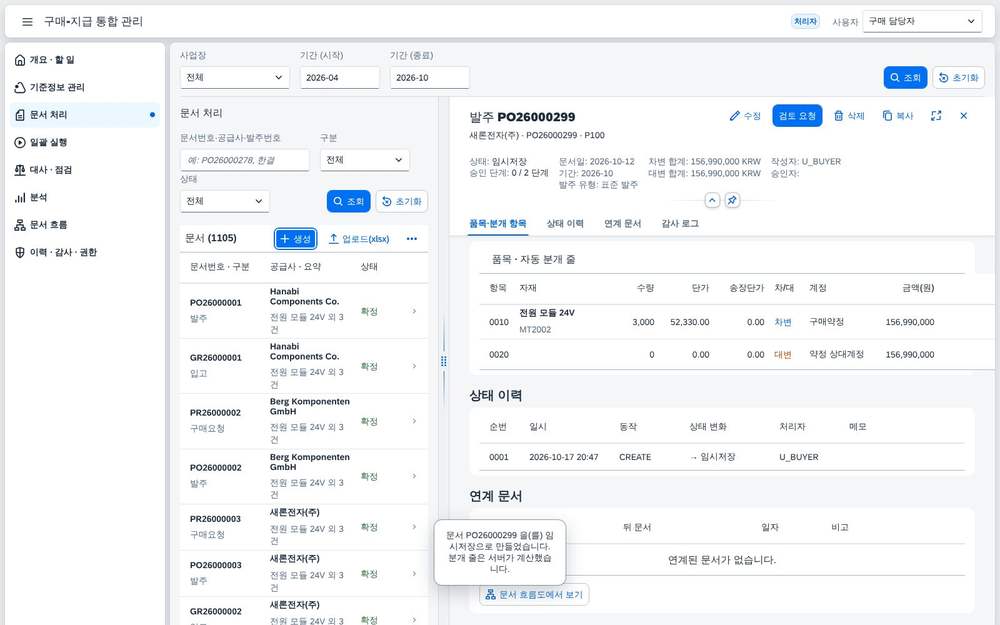This screenshot has width=1000, height=625.
Task: Select document PR26000002 in list
Action: [x=304, y=421]
